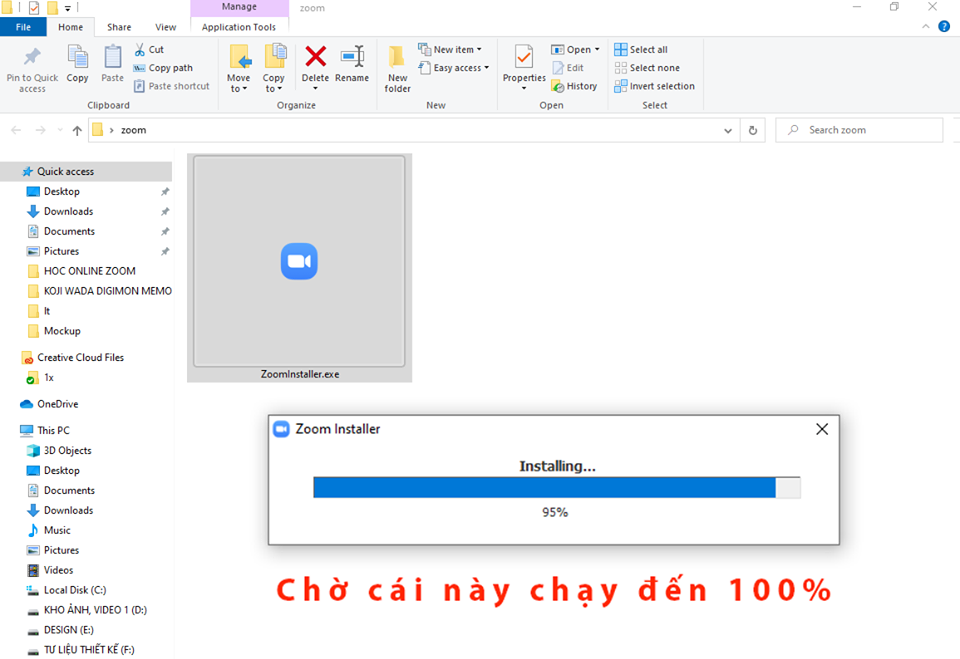Open the Copy to dropdown
960x659 pixels.
tap(274, 84)
